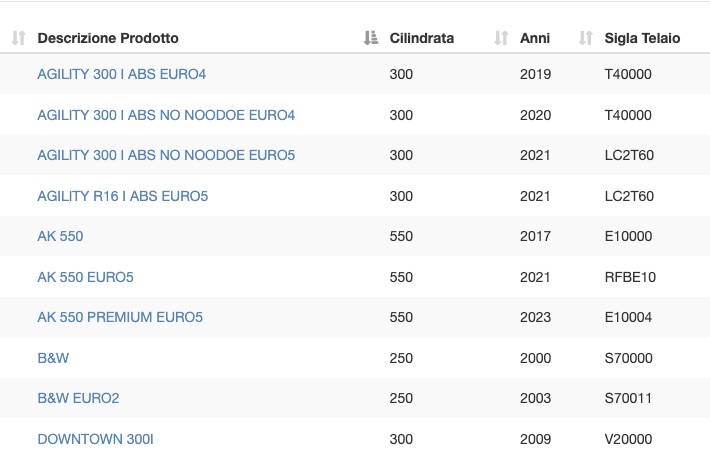Click the Cilindrata column sort icon
Screen dimensions: 710x467
click(371, 38)
